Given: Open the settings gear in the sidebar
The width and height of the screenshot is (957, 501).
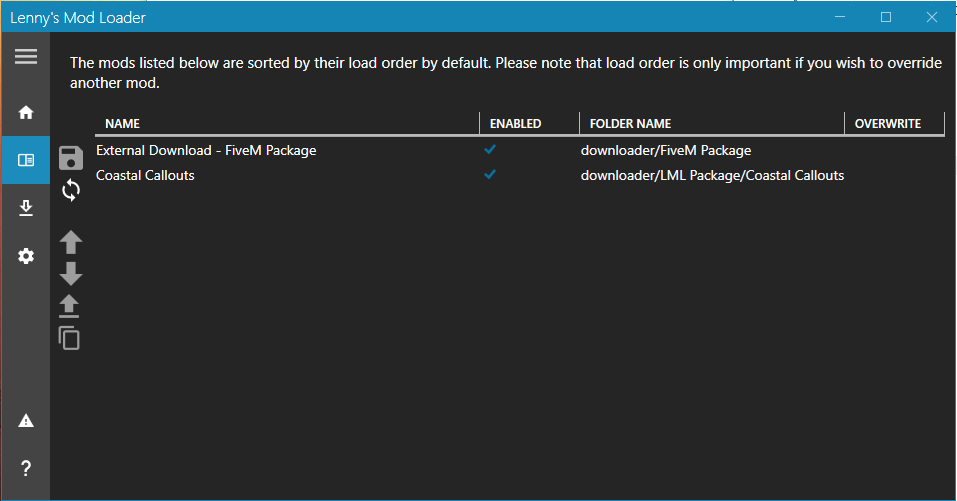Looking at the screenshot, I should pos(26,256).
